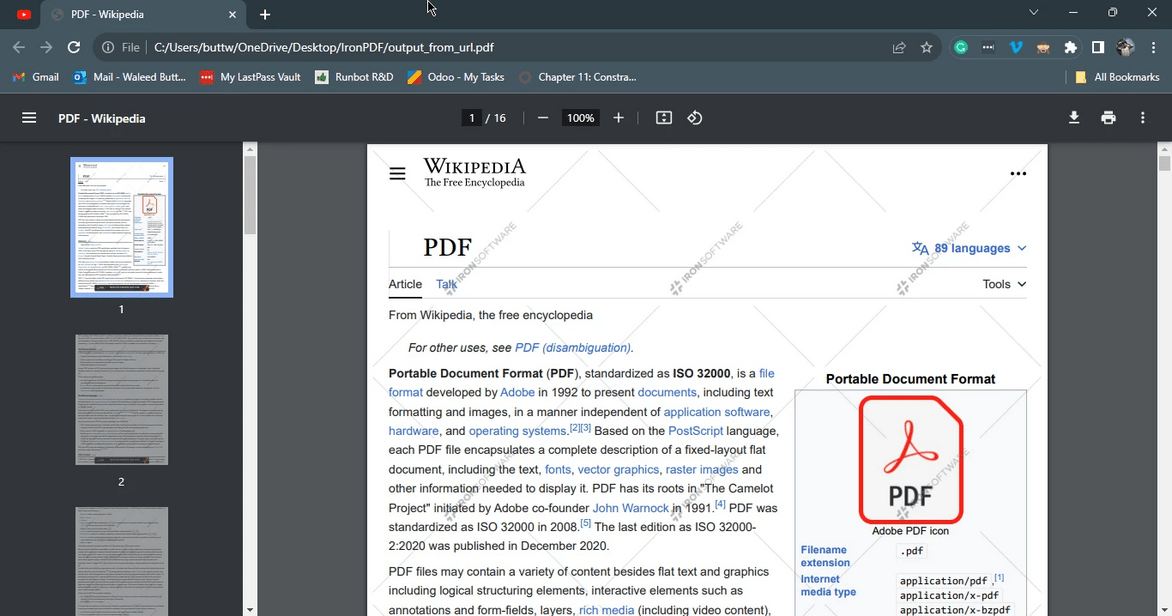The height and width of the screenshot is (616, 1172).
Task: Click the File site information icon
Action: pyautogui.click(x=120, y=47)
